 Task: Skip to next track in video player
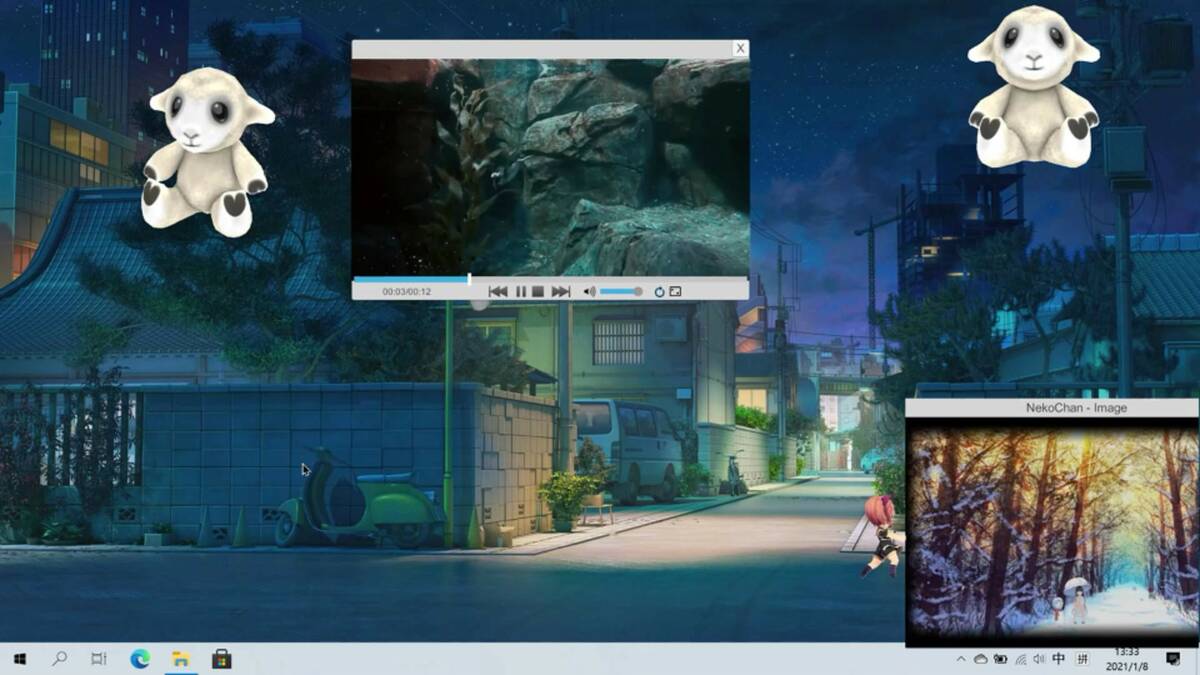pos(560,291)
